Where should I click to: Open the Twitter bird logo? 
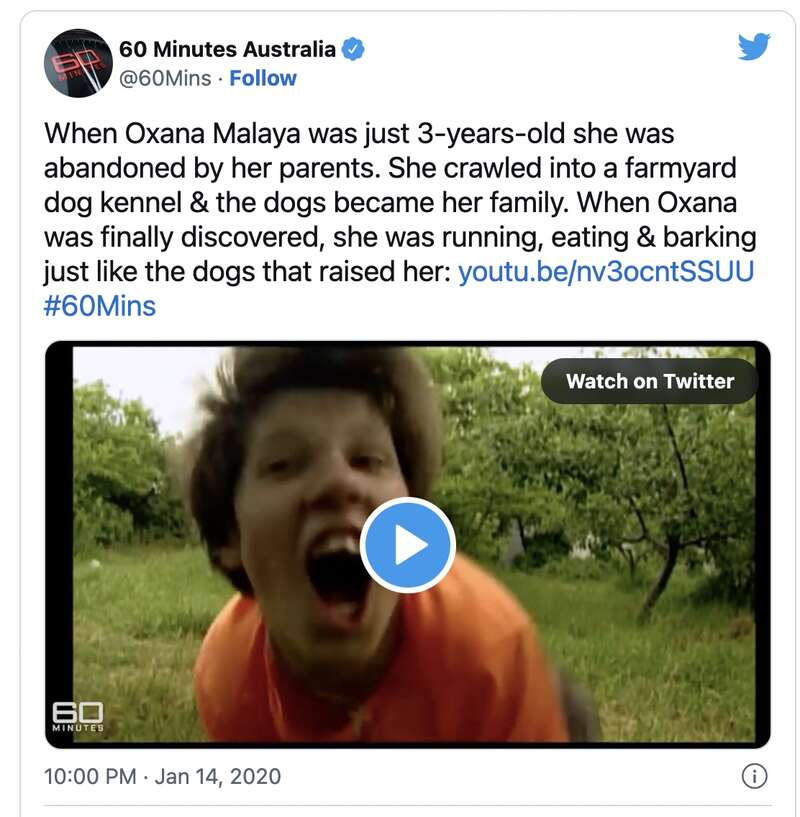click(x=754, y=47)
